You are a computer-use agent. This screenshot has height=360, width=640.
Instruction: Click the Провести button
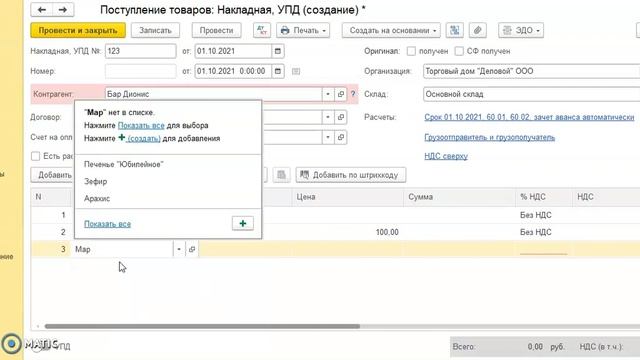pyautogui.click(x=216, y=30)
